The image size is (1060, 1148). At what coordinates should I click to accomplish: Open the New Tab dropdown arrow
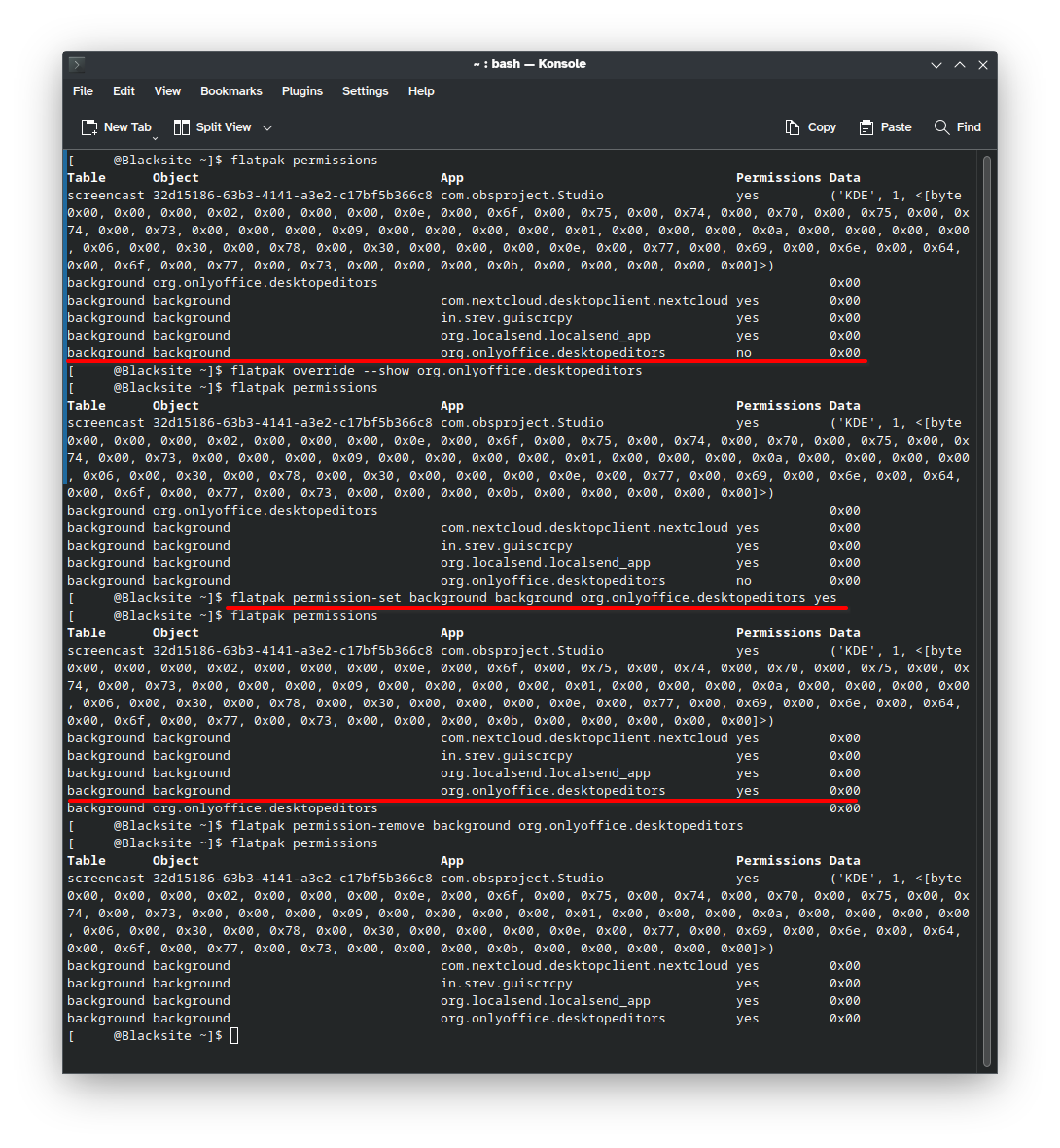(155, 137)
